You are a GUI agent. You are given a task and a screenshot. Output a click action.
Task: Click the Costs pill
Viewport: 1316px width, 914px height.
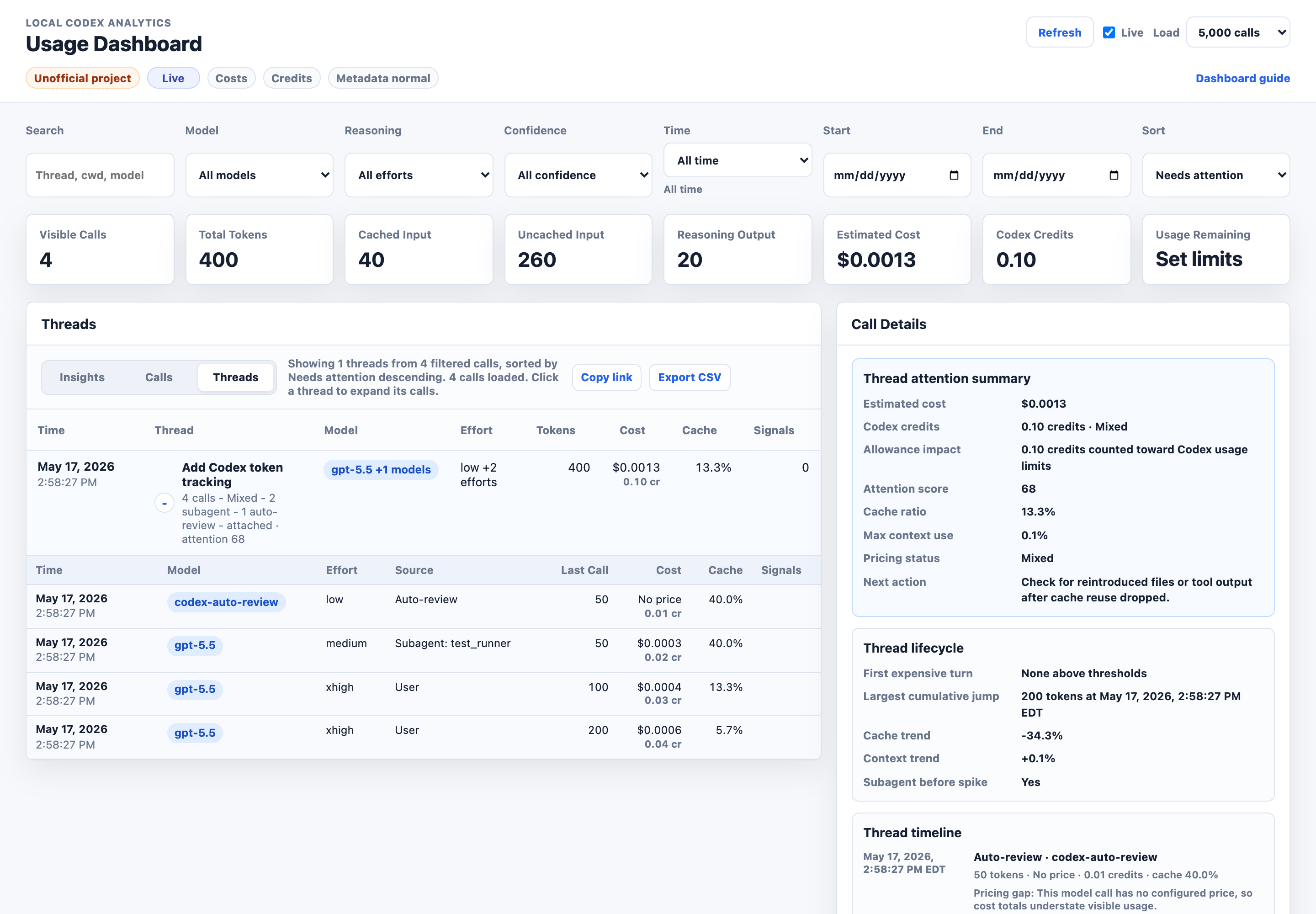pyautogui.click(x=231, y=79)
